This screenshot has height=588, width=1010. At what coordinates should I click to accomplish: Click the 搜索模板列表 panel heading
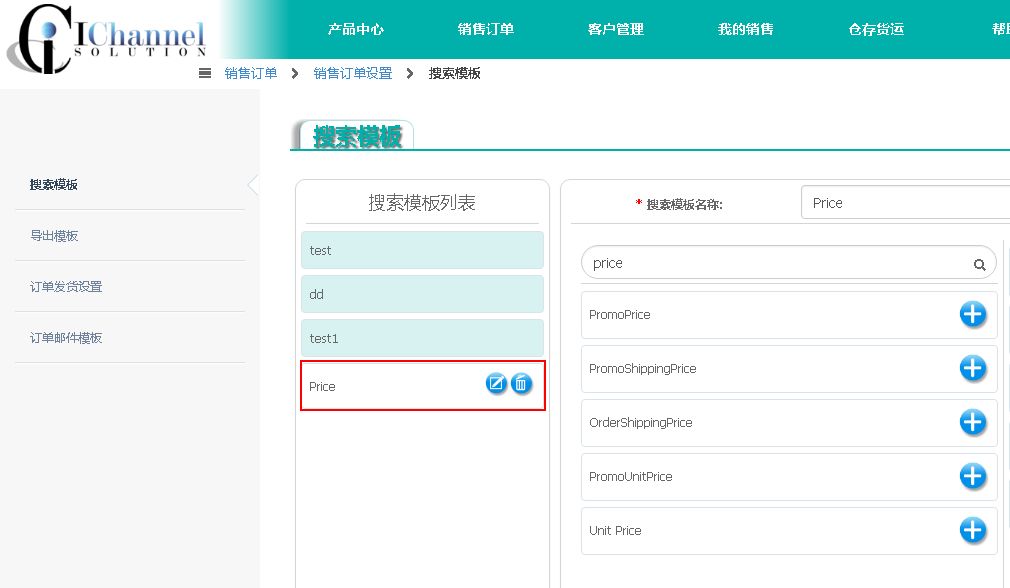[x=422, y=203]
